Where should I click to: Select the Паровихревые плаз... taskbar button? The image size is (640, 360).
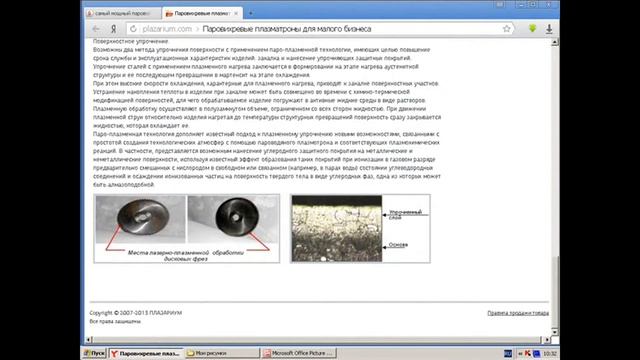point(145,353)
